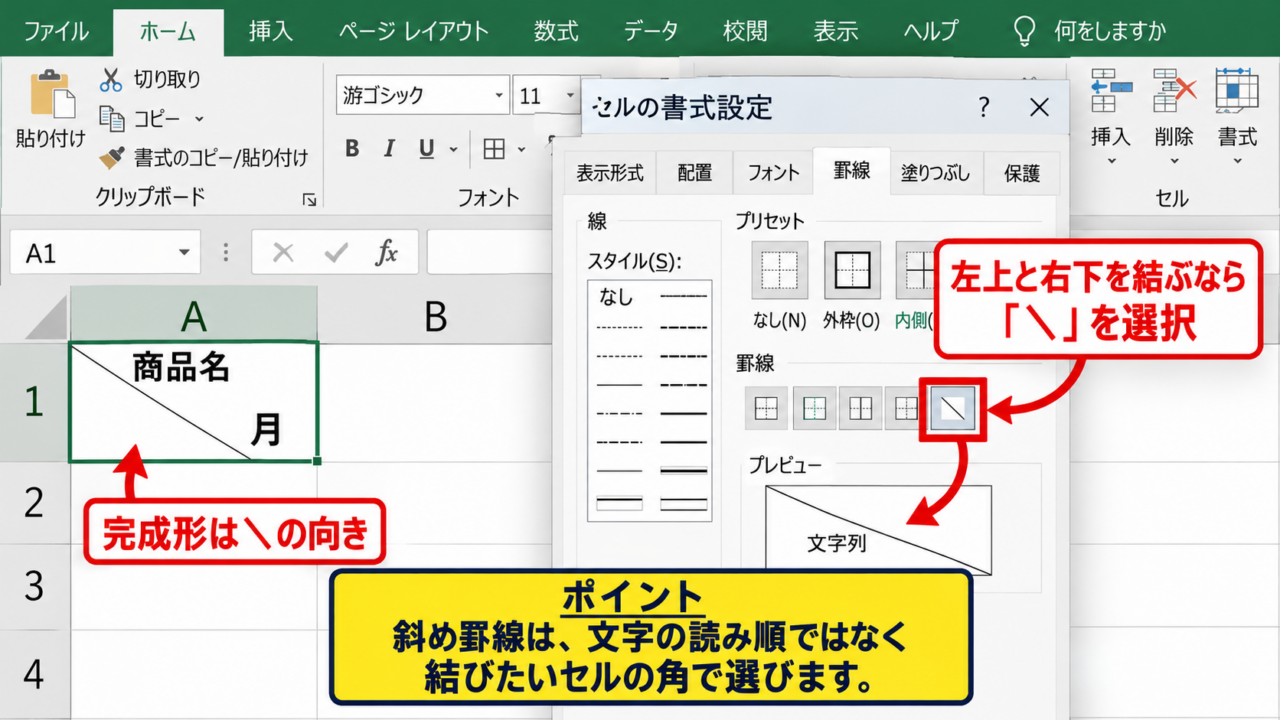The height and width of the screenshot is (720, 1280).
Task: Select the 切り取り scissors icon
Action: (111, 79)
